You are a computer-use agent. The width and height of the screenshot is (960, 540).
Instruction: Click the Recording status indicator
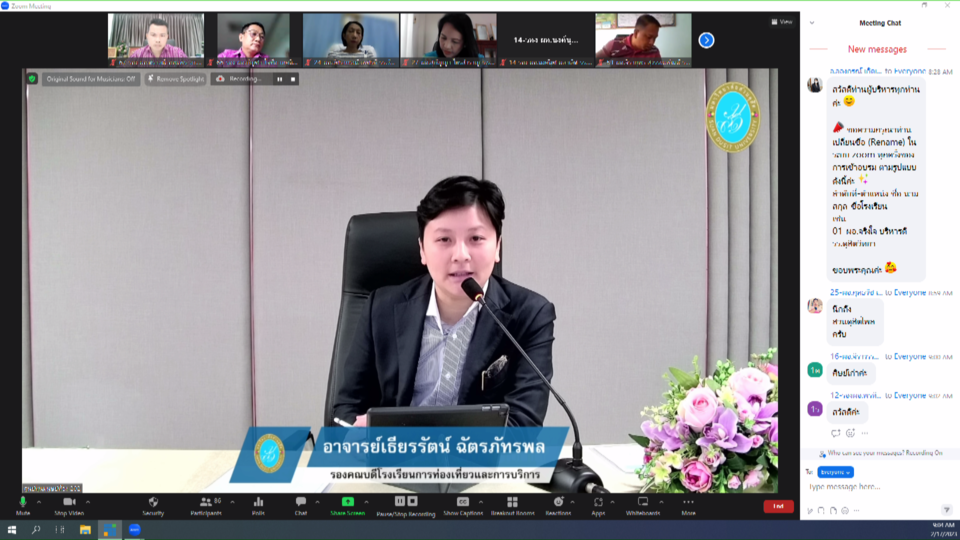click(x=241, y=79)
